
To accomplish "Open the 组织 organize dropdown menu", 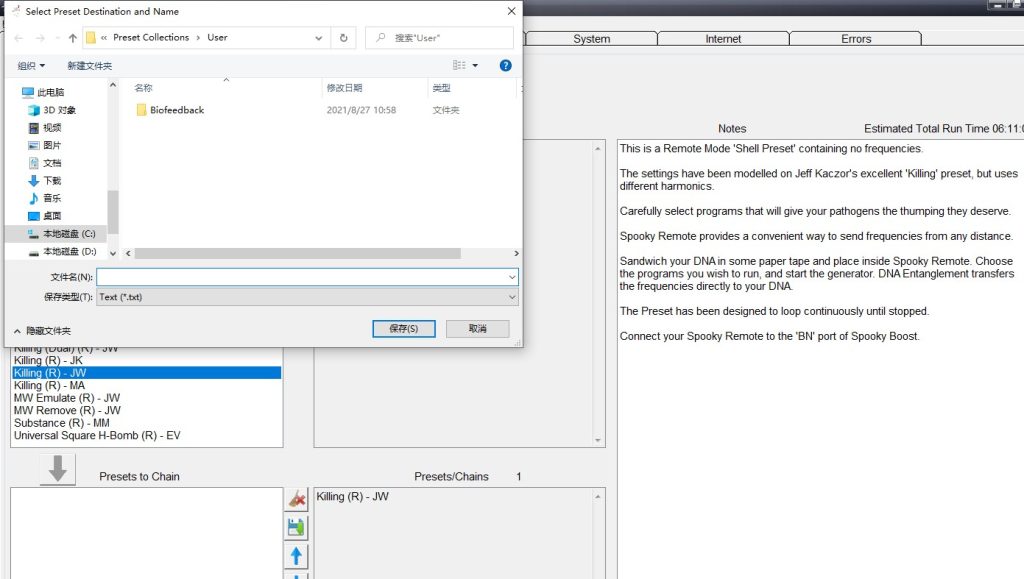I will click(x=31, y=66).
